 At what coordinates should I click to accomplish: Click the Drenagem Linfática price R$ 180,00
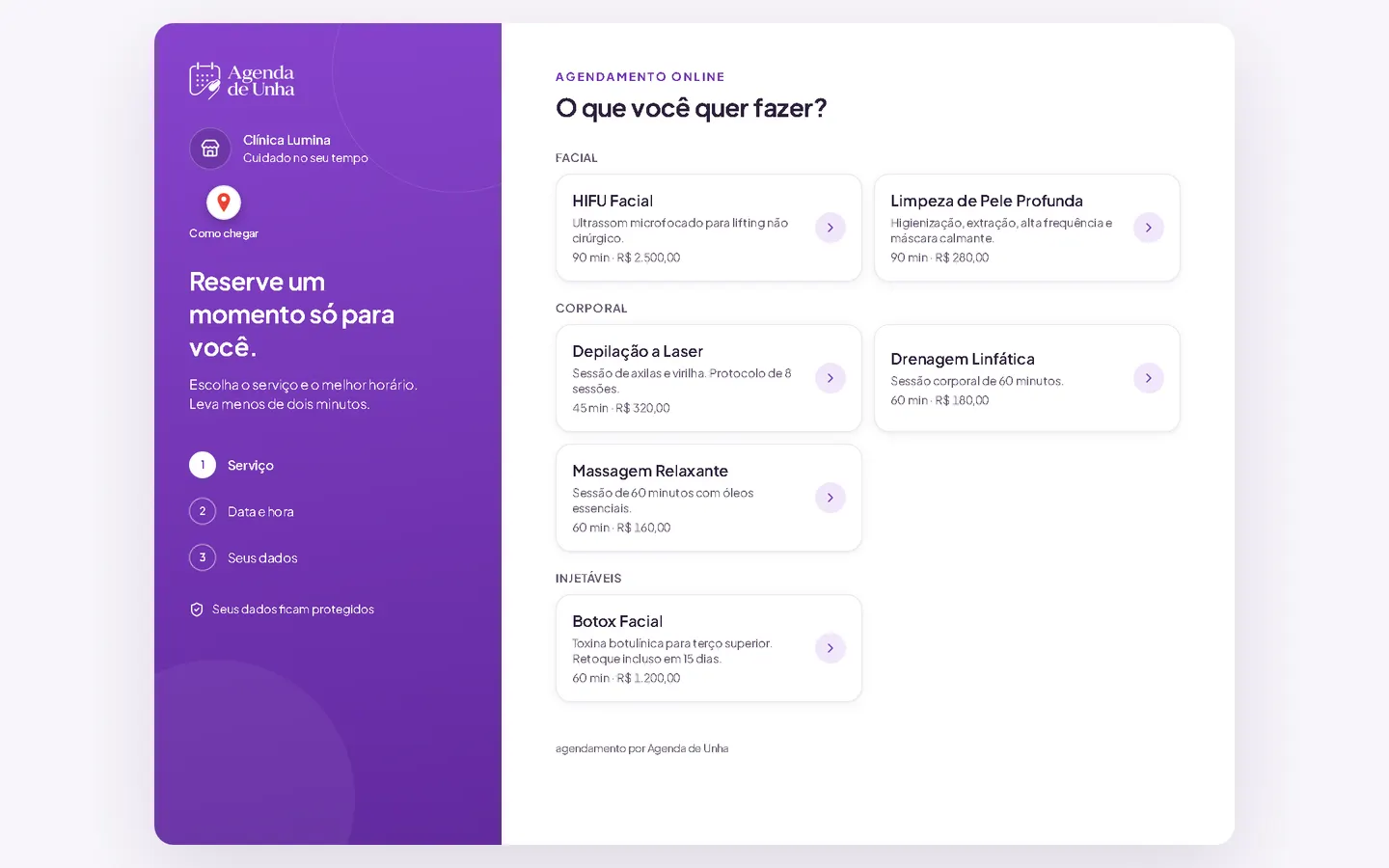coord(962,400)
